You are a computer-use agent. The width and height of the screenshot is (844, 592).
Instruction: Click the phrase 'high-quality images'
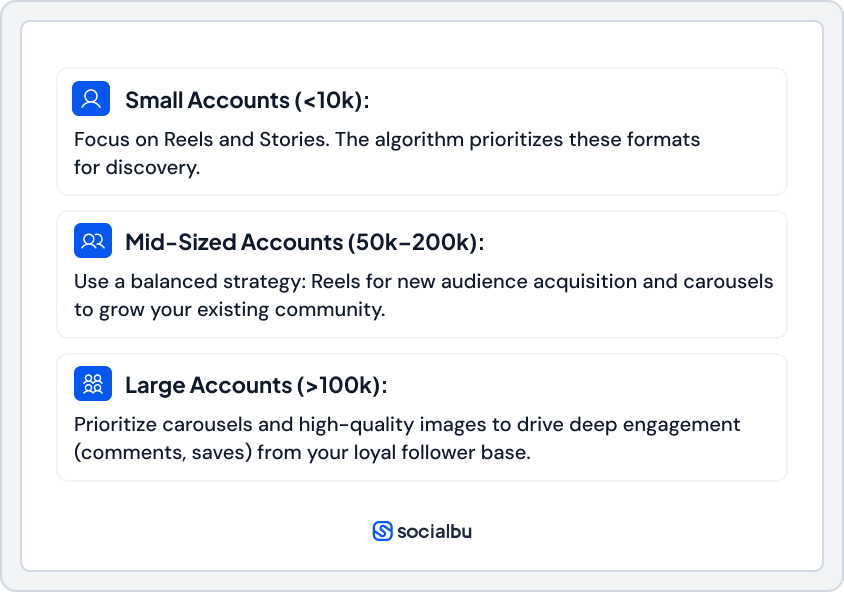[382, 425]
